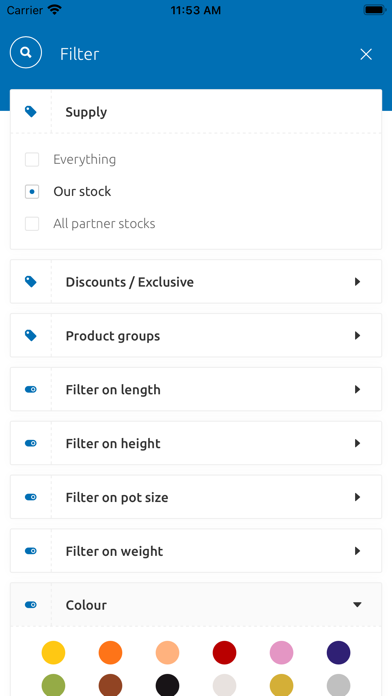Open the Filter on pot size section
392x696 pixels.
pyautogui.click(x=196, y=497)
